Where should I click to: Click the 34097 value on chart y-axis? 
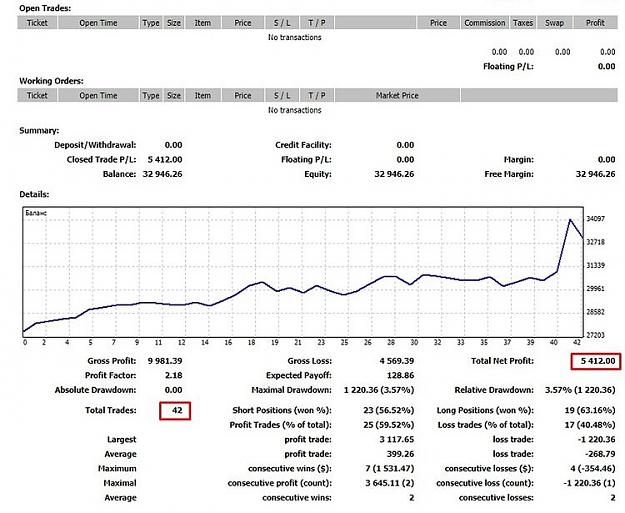coord(596,219)
